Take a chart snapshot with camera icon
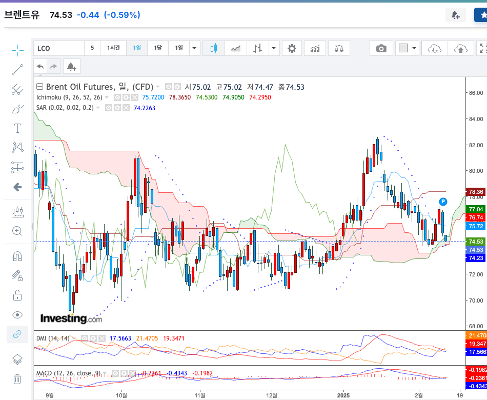Viewport: 487px width, 400px height. (x=381, y=49)
